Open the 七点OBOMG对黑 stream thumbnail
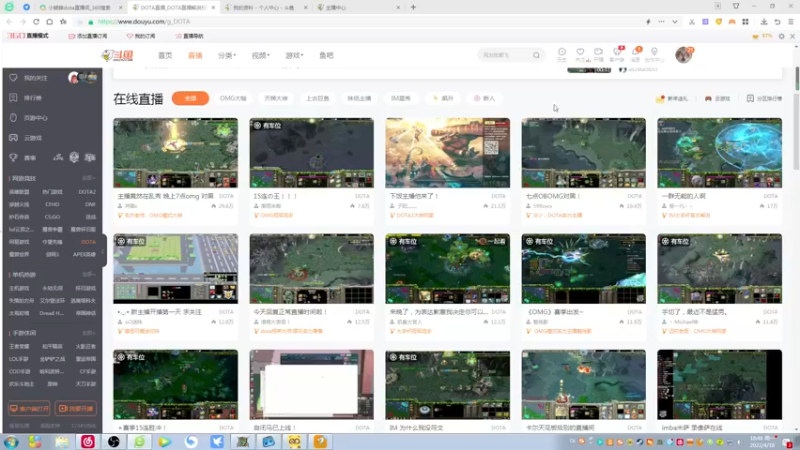Viewport: 800px width, 450px height. click(x=584, y=153)
